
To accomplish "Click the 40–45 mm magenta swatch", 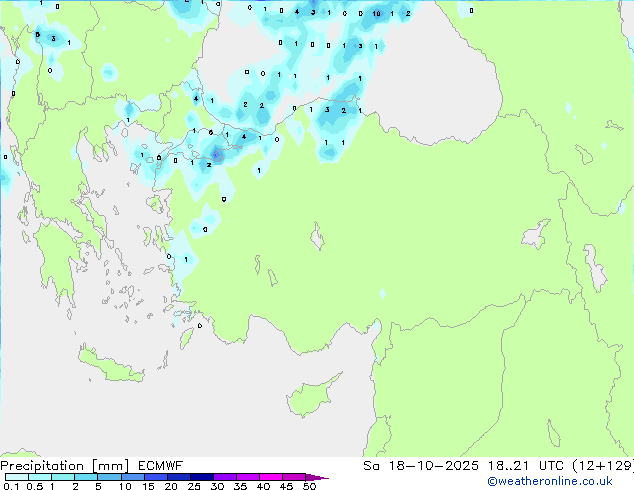I will click(x=271, y=477).
